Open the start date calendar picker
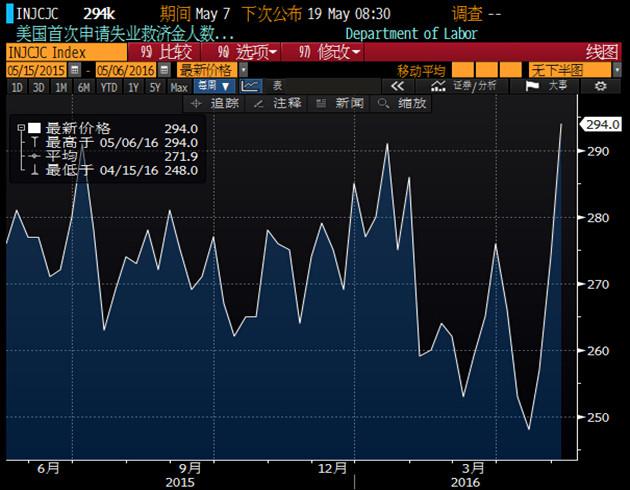630x490 pixels. coord(75,70)
